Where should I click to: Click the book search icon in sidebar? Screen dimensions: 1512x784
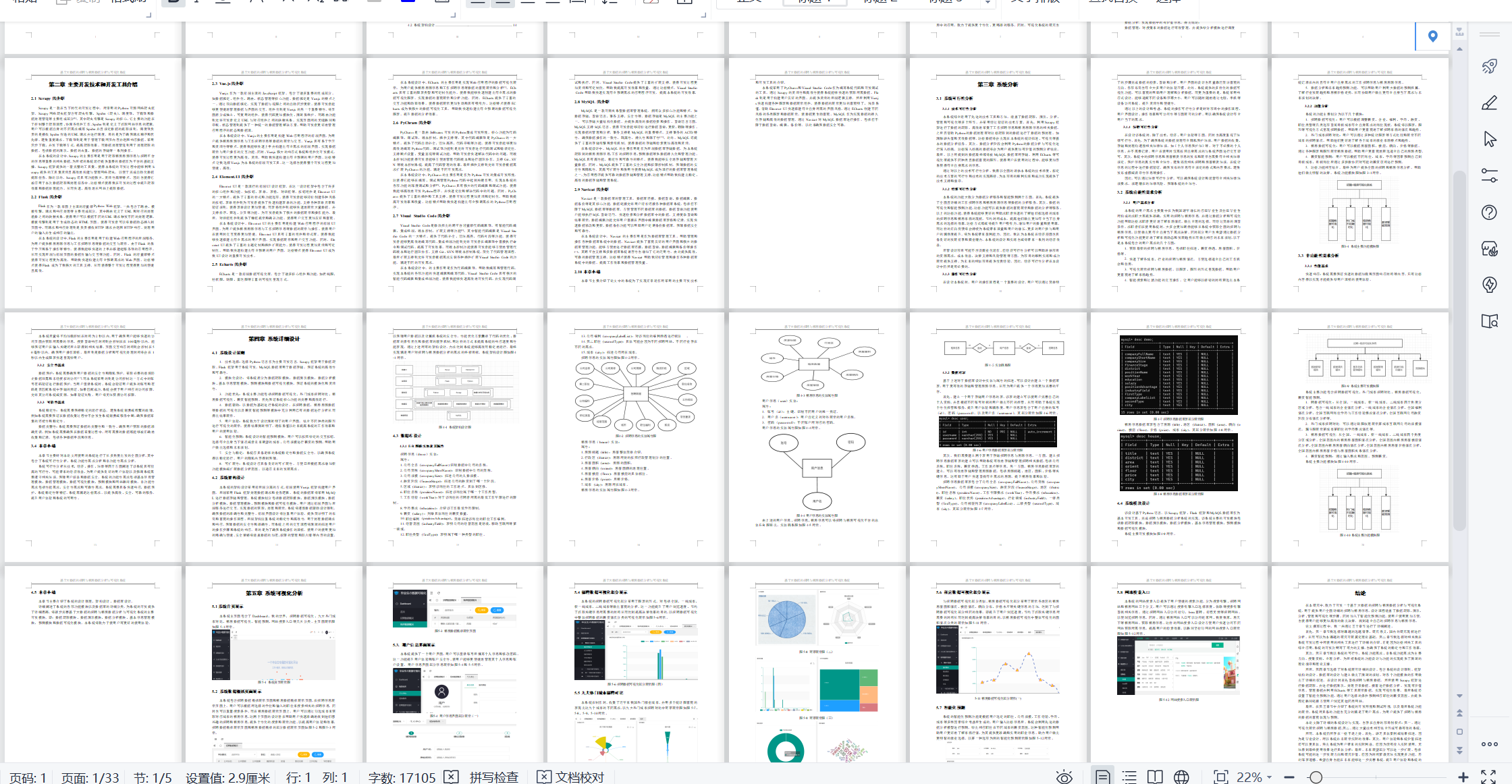pos(1490,321)
